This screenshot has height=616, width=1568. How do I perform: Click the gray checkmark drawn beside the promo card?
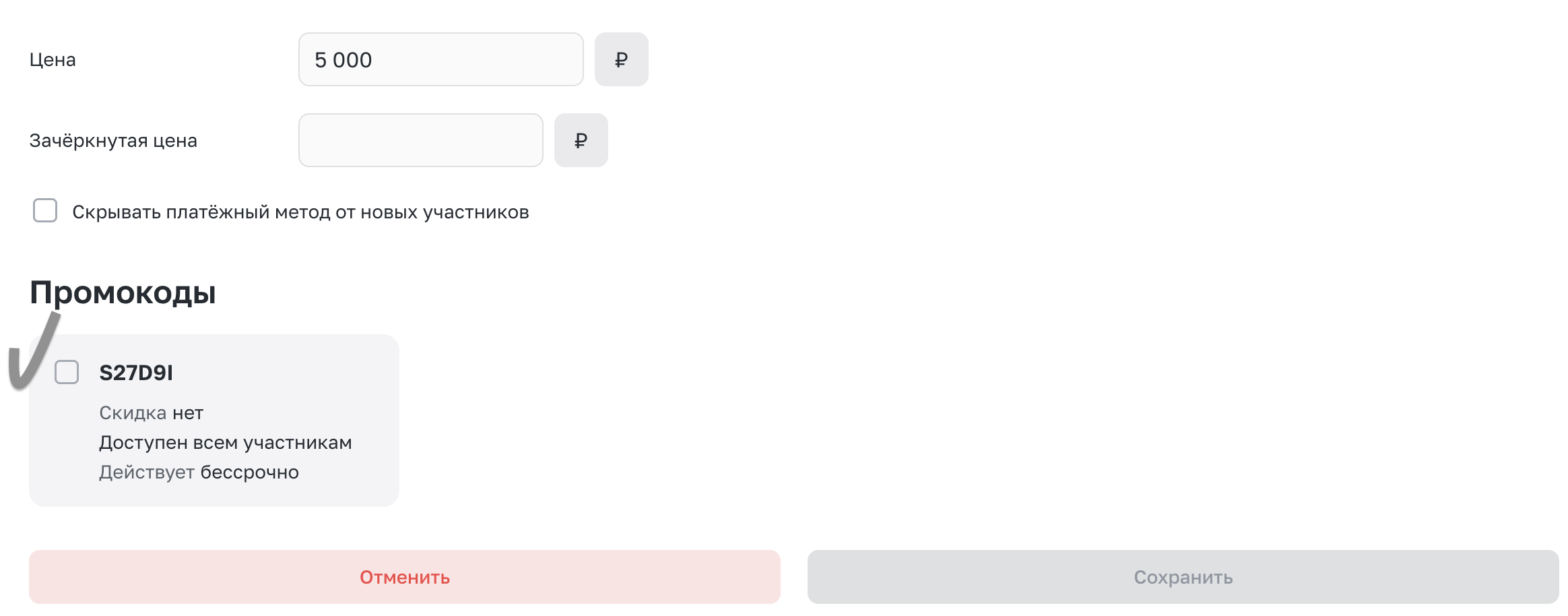33,350
